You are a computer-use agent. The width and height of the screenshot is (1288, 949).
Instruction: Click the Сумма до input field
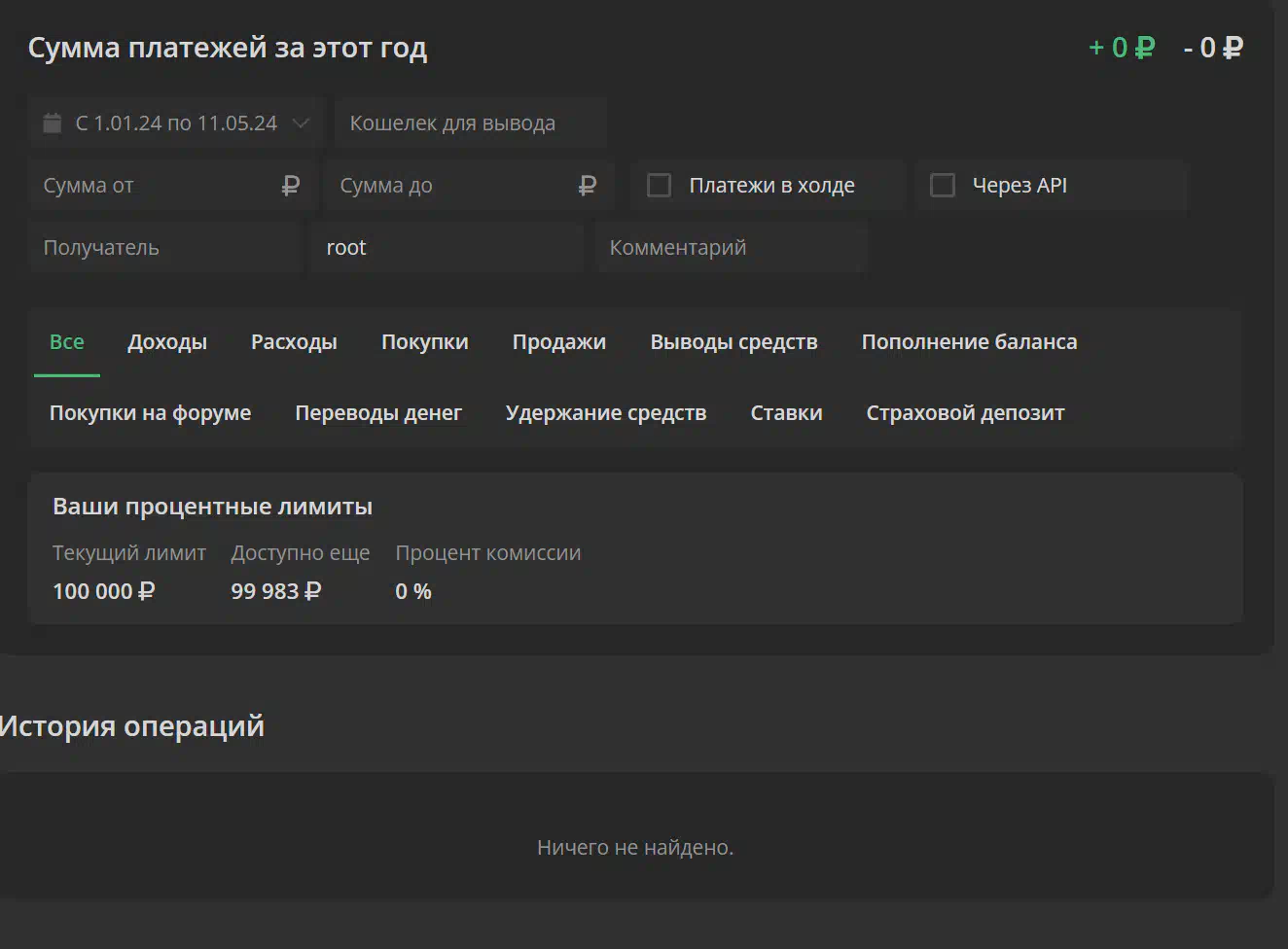(469, 186)
